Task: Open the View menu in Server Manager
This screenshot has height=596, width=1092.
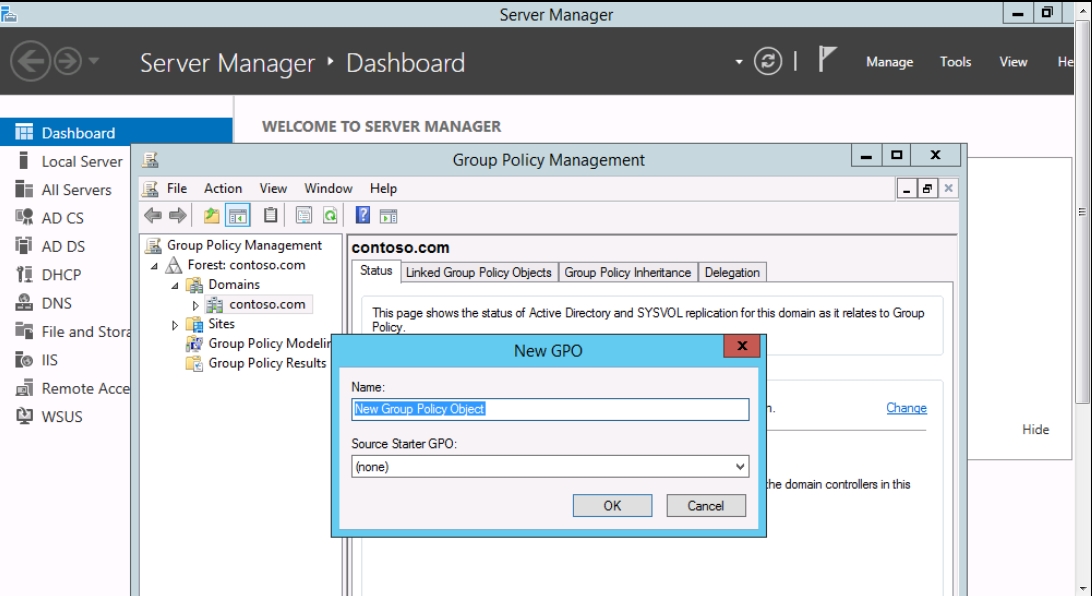Action: tap(1013, 61)
